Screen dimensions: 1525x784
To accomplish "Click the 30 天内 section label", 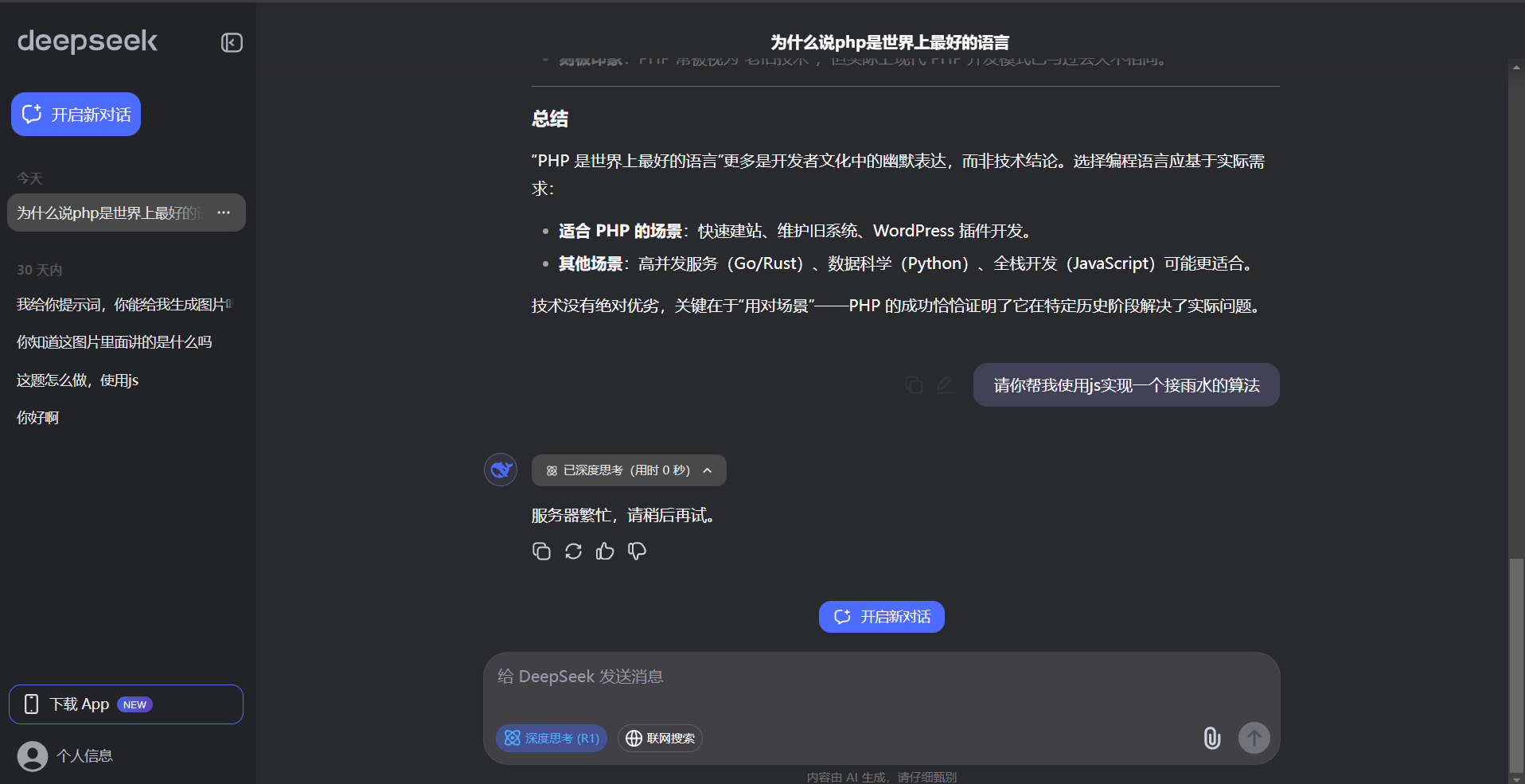I will point(39,270).
